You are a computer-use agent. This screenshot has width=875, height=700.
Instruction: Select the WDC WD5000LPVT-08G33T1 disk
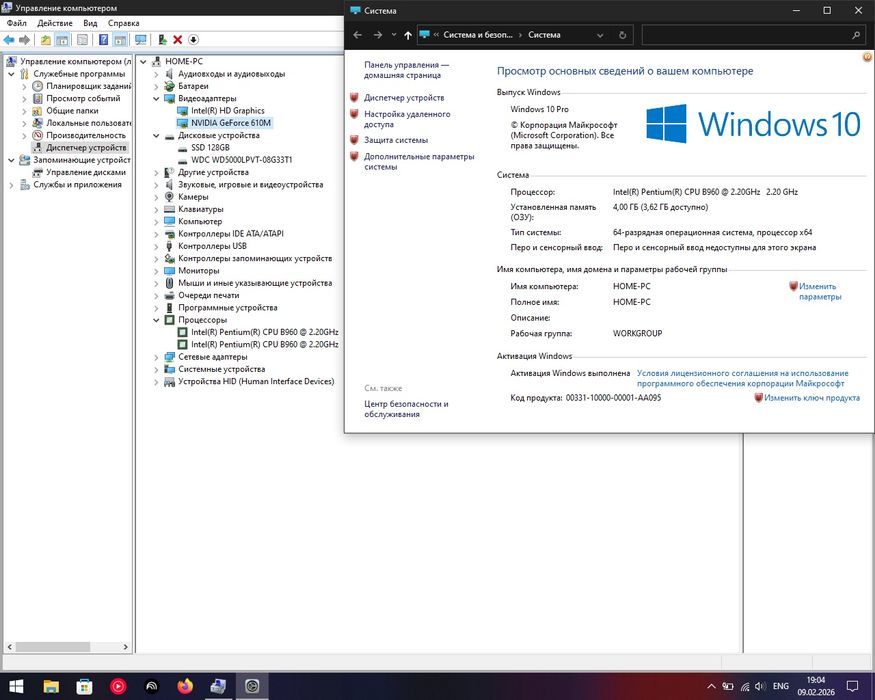tap(242, 160)
